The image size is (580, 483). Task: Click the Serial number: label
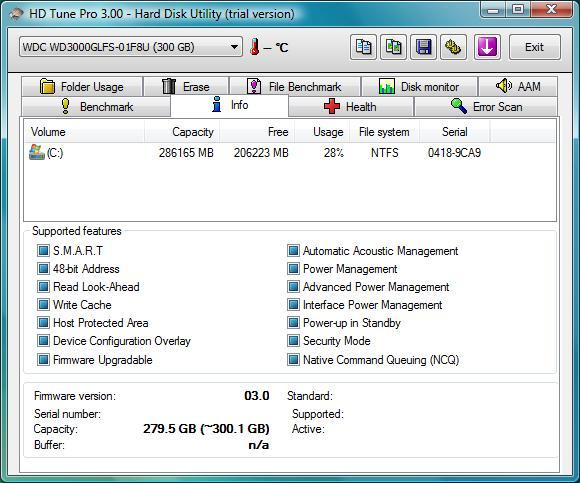point(67,414)
